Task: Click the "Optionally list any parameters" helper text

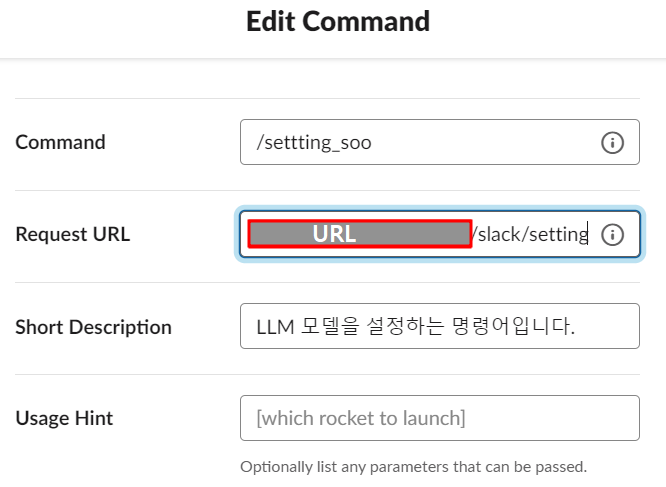Action: pos(413,466)
